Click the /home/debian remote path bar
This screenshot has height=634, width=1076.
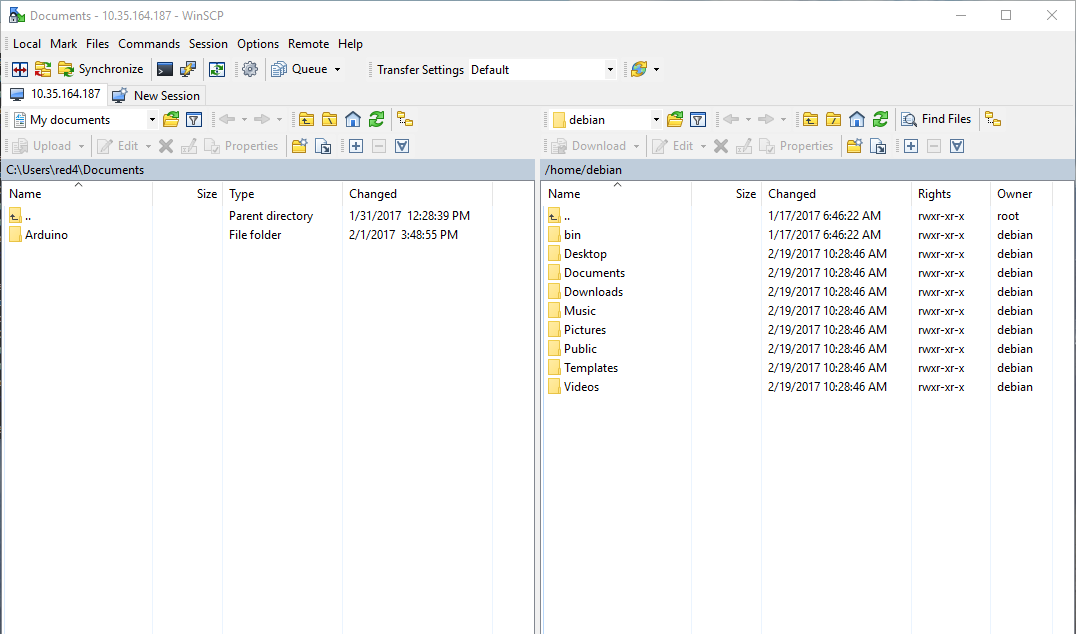click(807, 170)
